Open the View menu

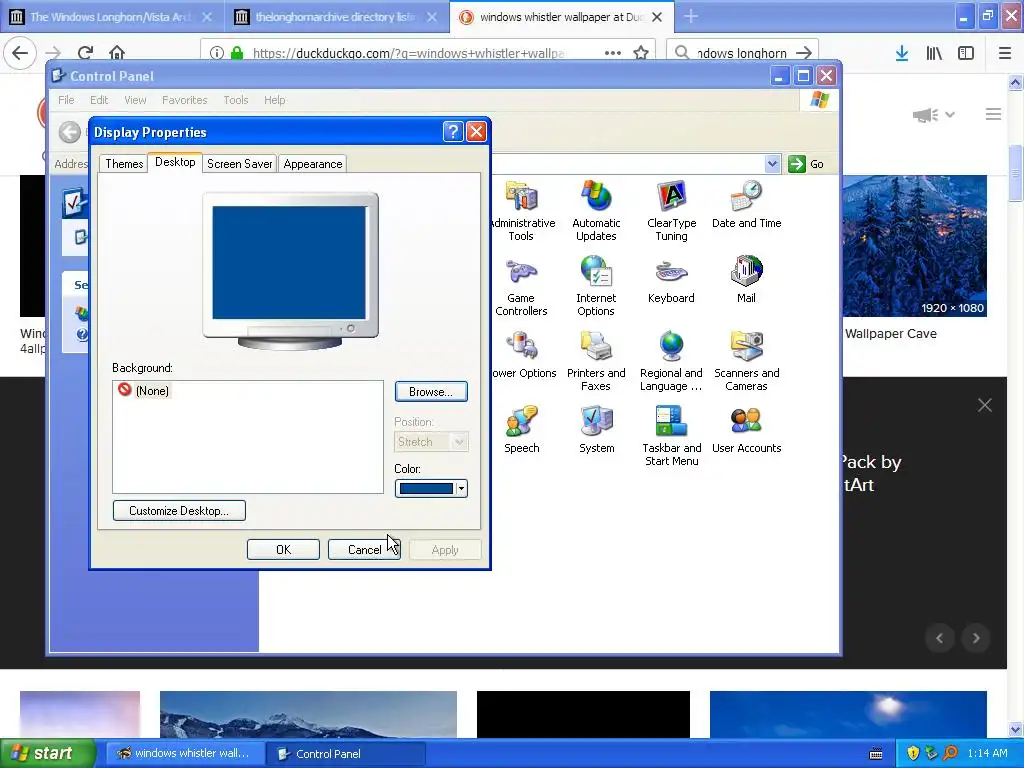click(x=135, y=100)
